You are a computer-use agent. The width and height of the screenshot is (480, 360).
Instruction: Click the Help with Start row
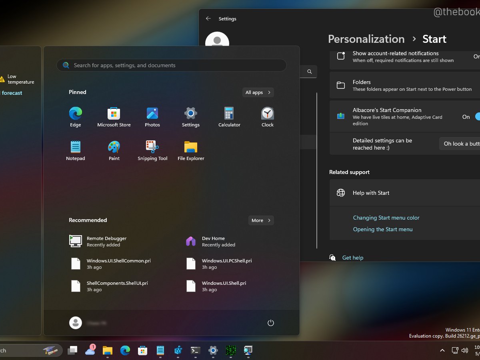405,193
